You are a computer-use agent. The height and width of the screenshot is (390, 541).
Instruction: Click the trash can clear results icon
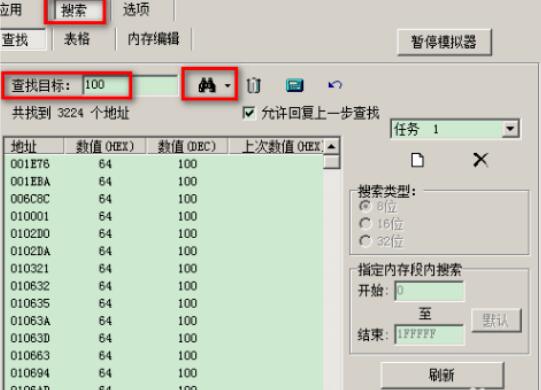(254, 85)
